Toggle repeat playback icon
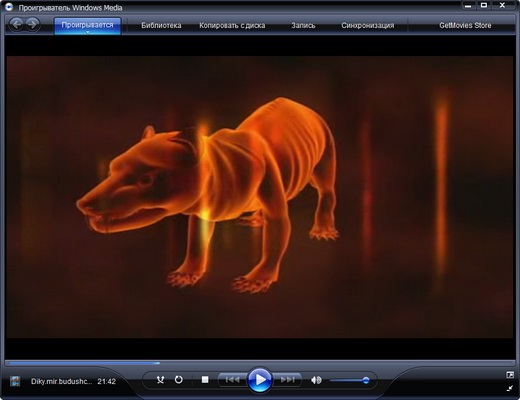The height and width of the screenshot is (400, 520). tap(179, 380)
